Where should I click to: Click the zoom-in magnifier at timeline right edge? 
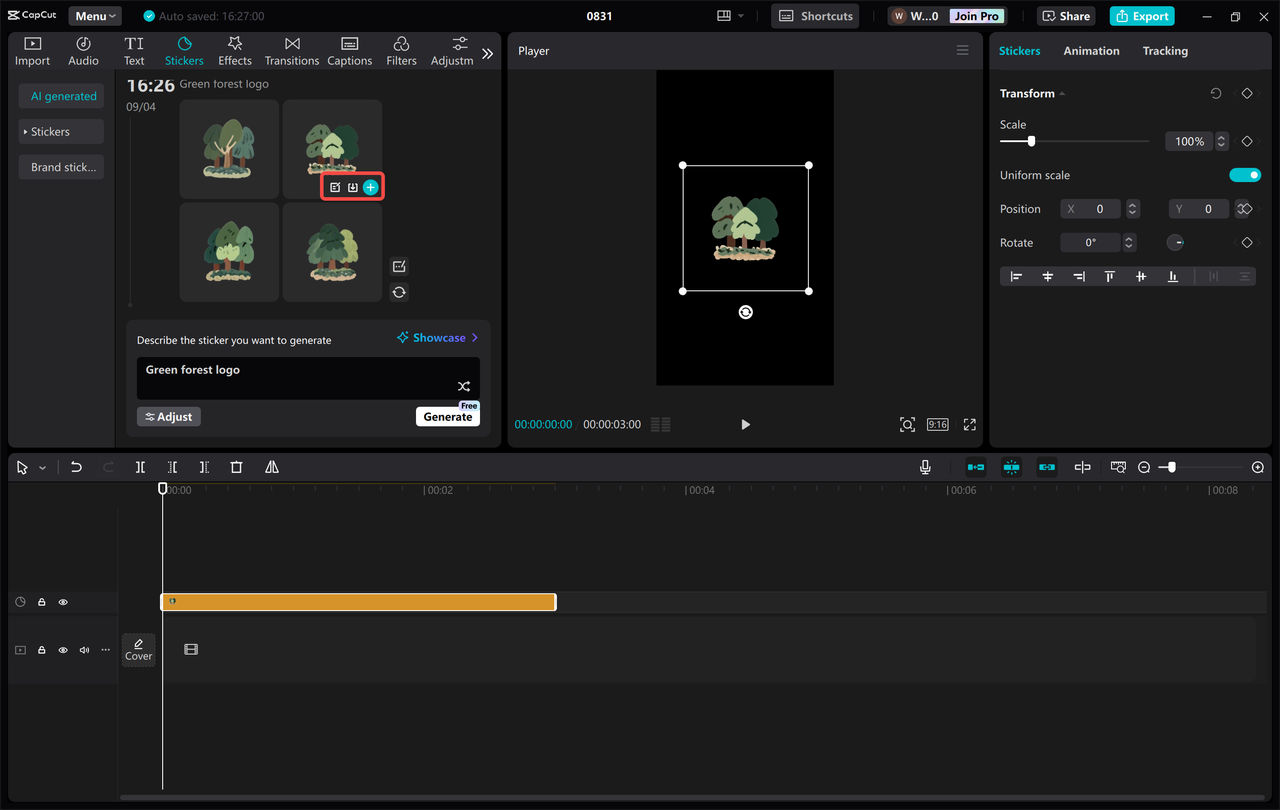pyautogui.click(x=1257, y=467)
